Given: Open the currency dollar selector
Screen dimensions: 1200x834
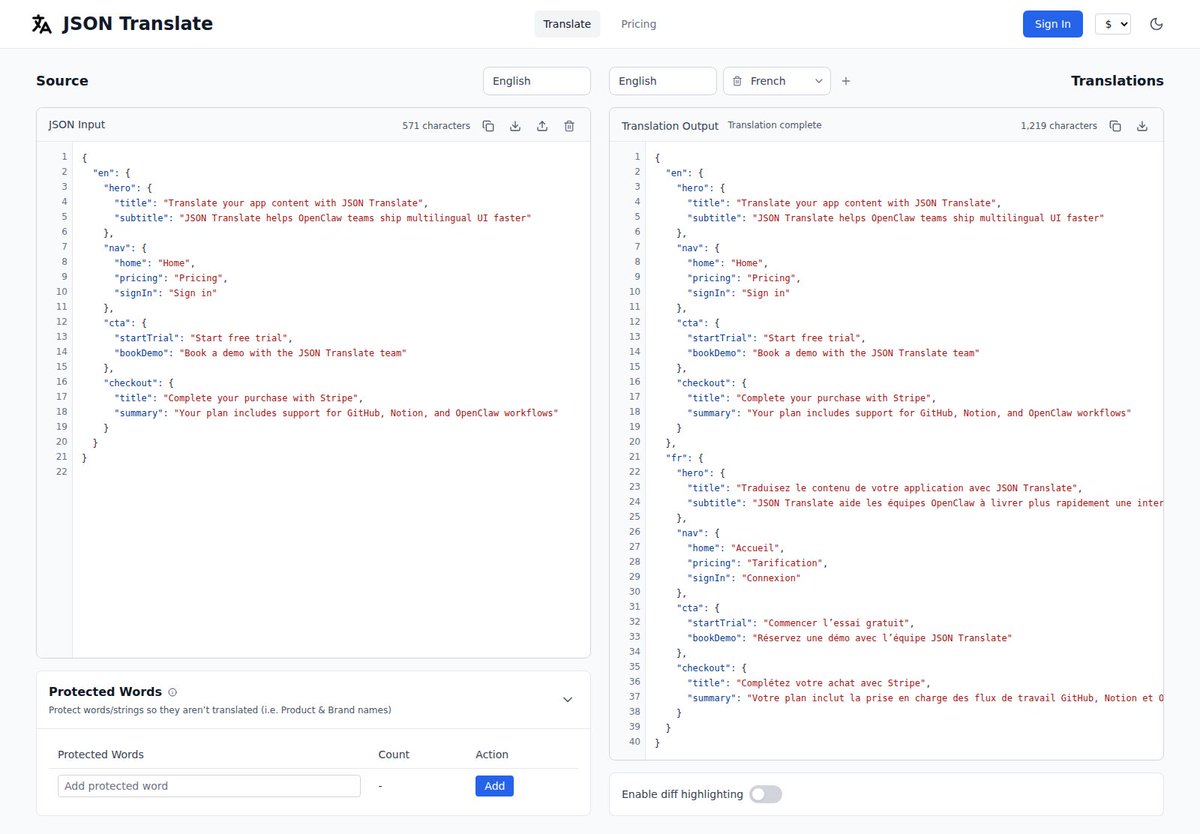Looking at the screenshot, I should click(1113, 24).
